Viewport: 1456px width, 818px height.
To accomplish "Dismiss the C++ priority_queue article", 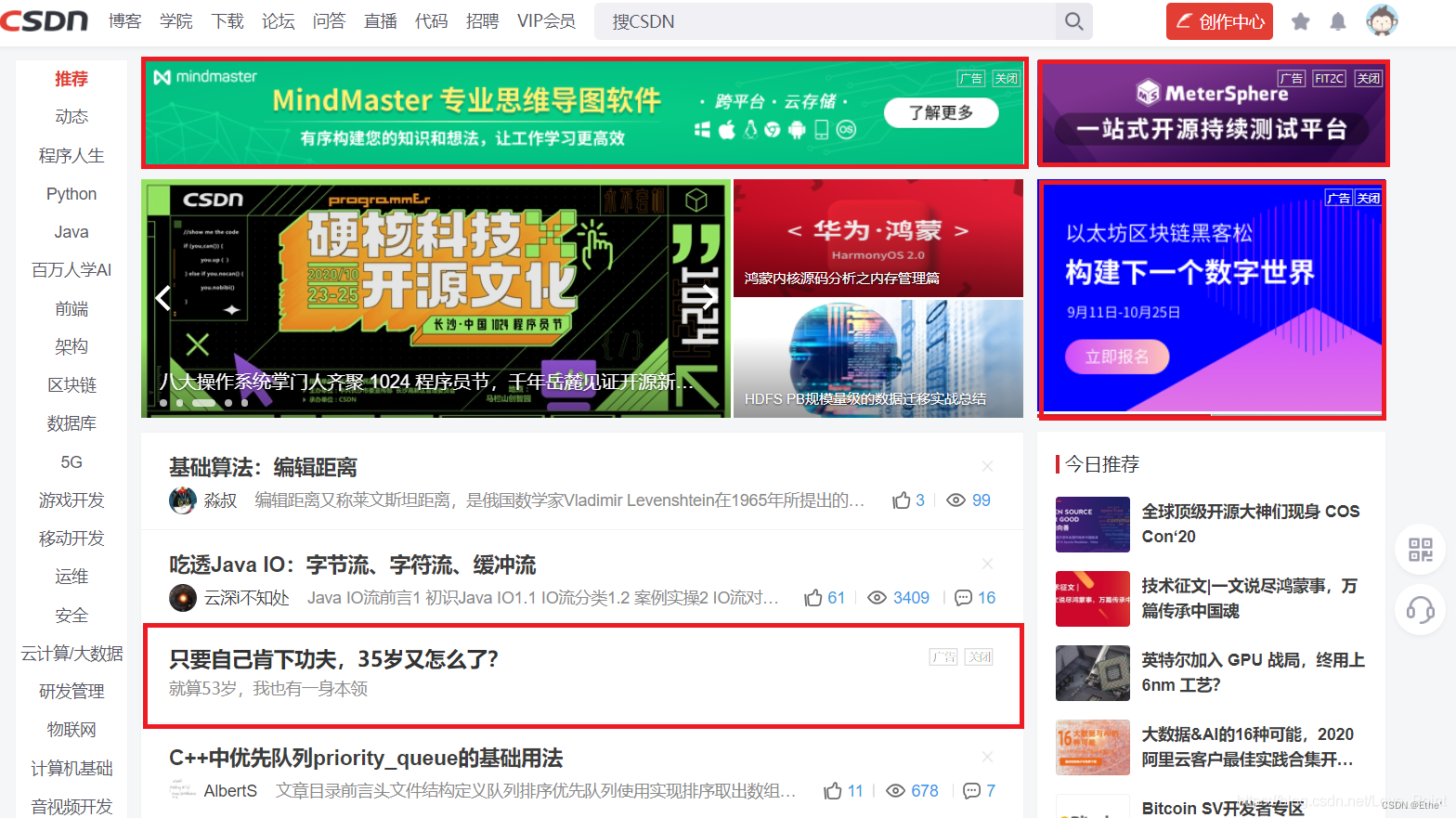I will (987, 757).
